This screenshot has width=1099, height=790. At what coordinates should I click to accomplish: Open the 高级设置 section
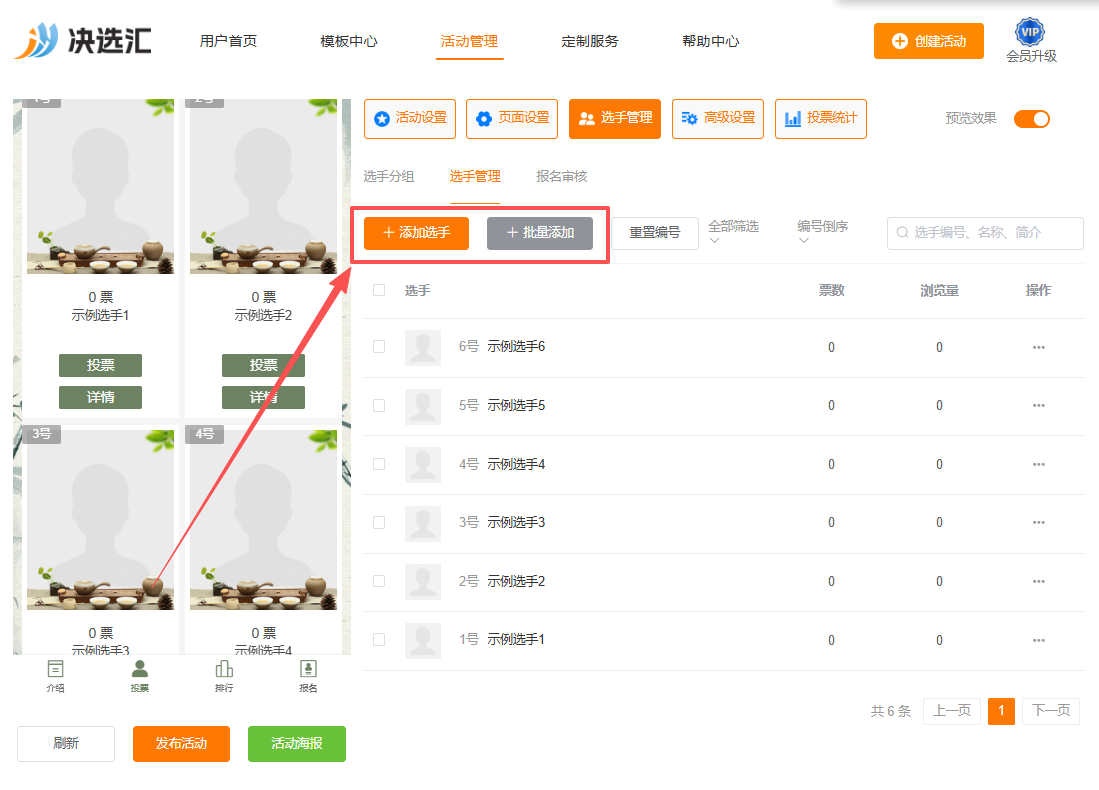(x=718, y=118)
